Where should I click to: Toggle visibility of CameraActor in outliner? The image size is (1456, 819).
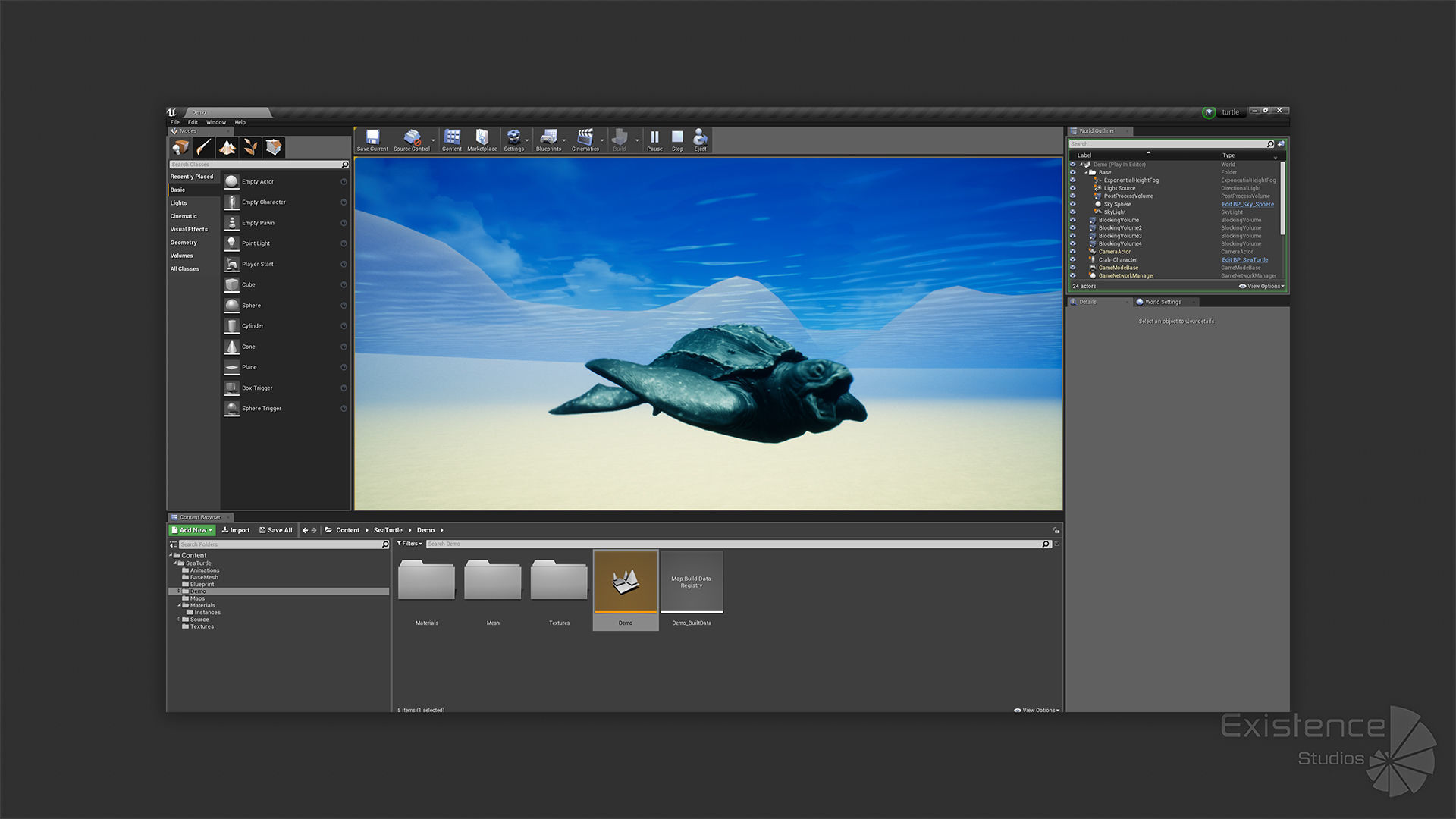click(1073, 252)
